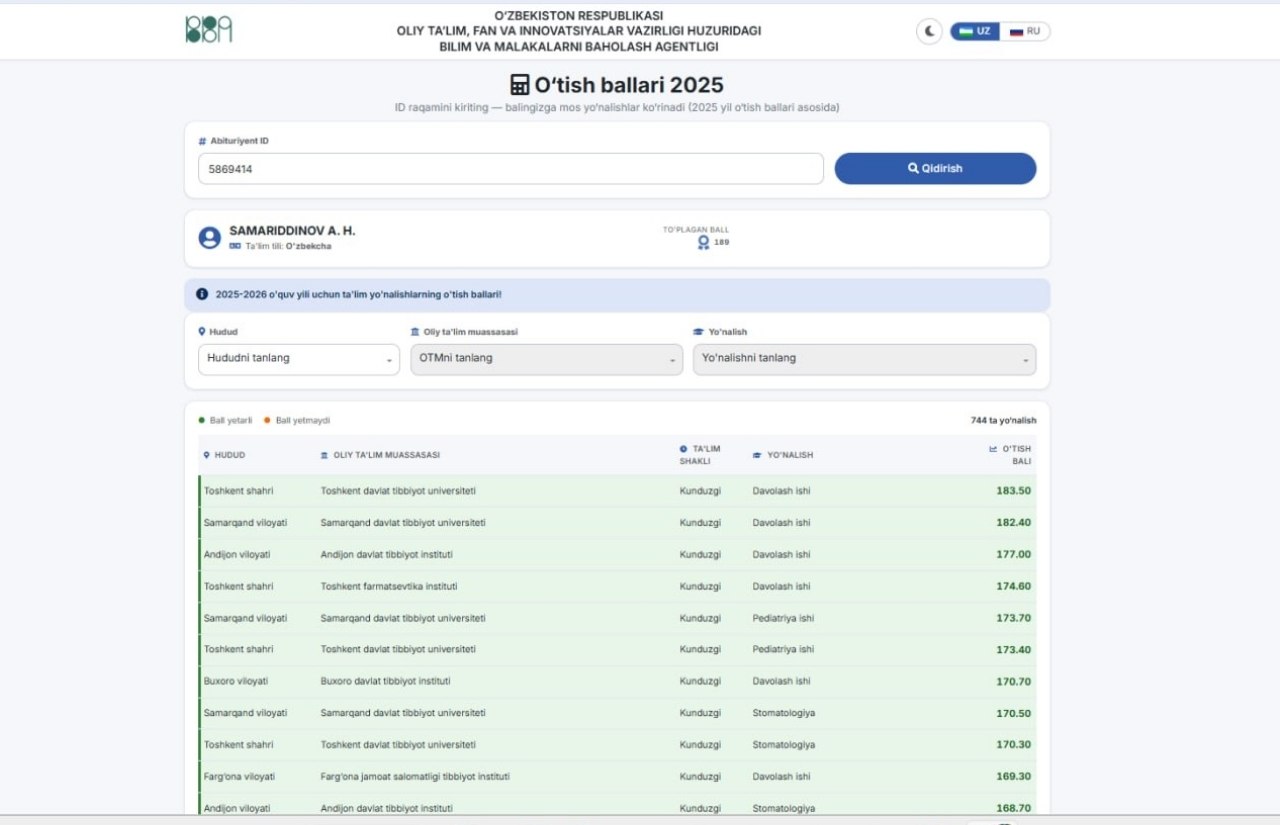Screen dimensions: 1280x825
Task: Click the passing score 170.70
Action: (x=1013, y=682)
